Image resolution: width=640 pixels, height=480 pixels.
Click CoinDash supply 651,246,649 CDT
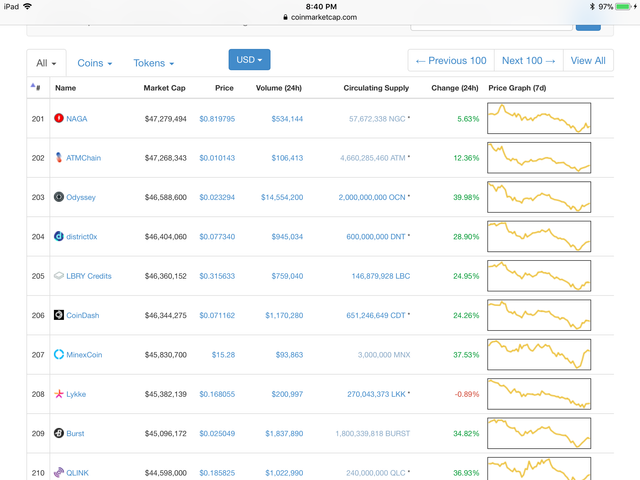pyautogui.click(x=376, y=316)
